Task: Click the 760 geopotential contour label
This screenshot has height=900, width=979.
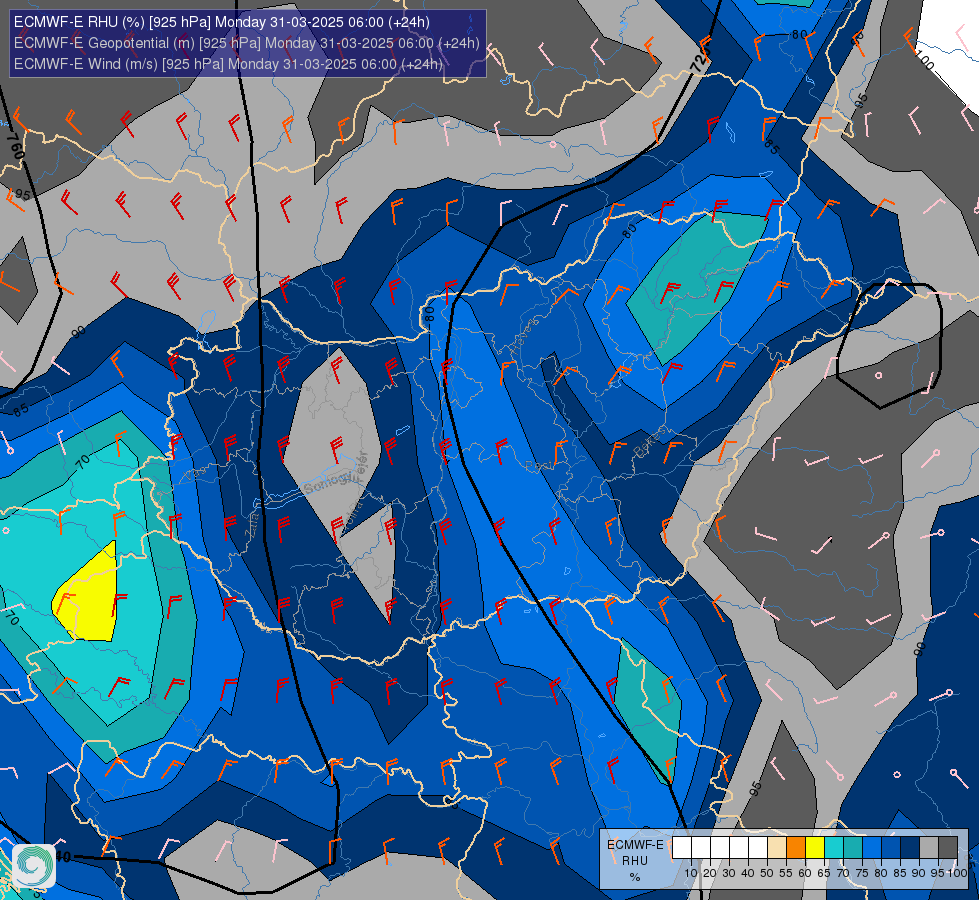Action: 16,146
